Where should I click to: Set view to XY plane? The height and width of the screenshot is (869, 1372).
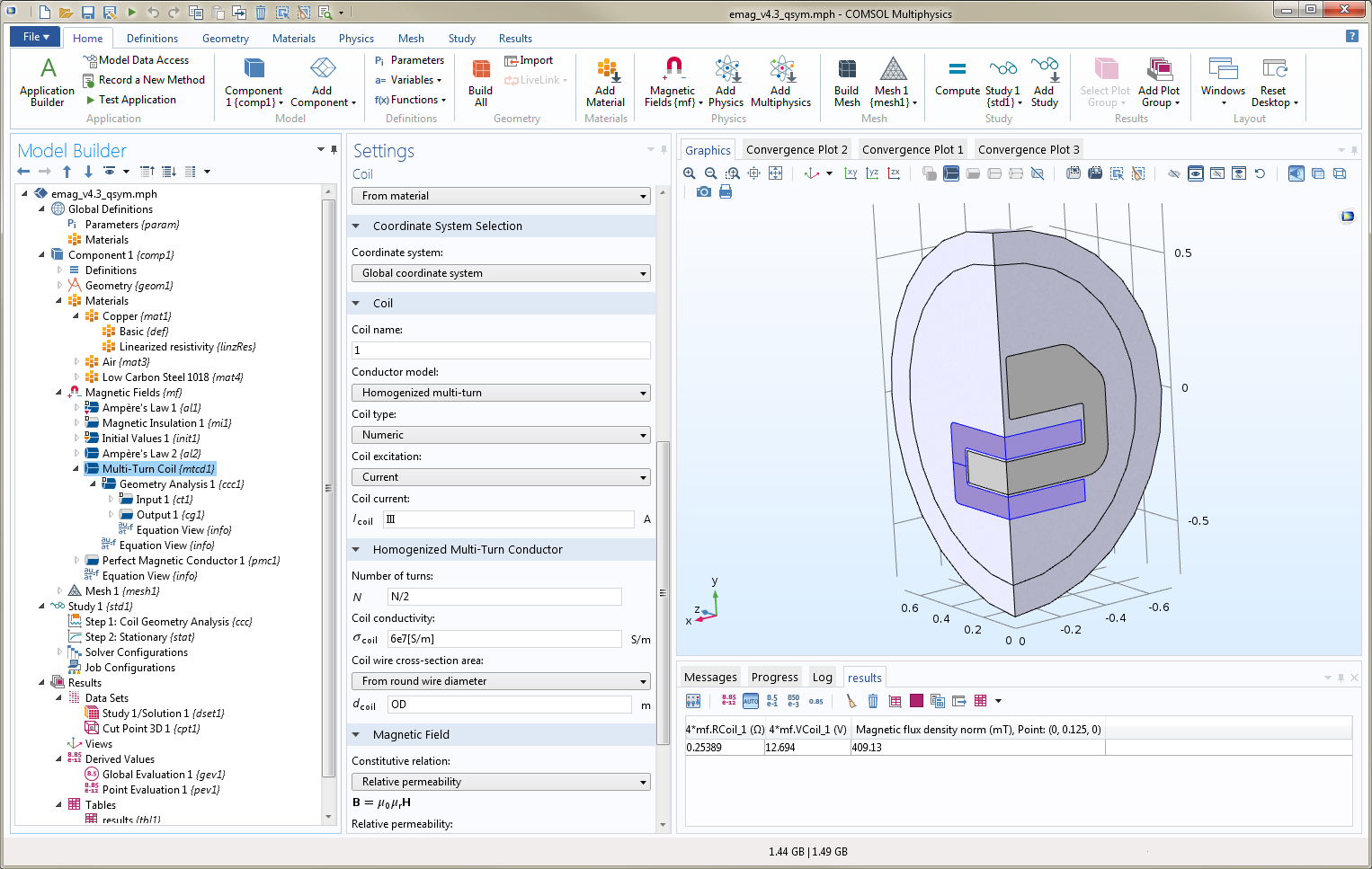[x=851, y=173]
